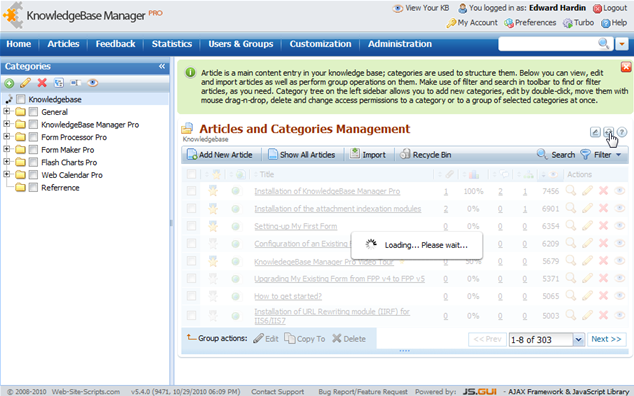The width and height of the screenshot is (634, 396).
Task: Click the rename category icon in Categories toolbar
Action: [x=75, y=83]
